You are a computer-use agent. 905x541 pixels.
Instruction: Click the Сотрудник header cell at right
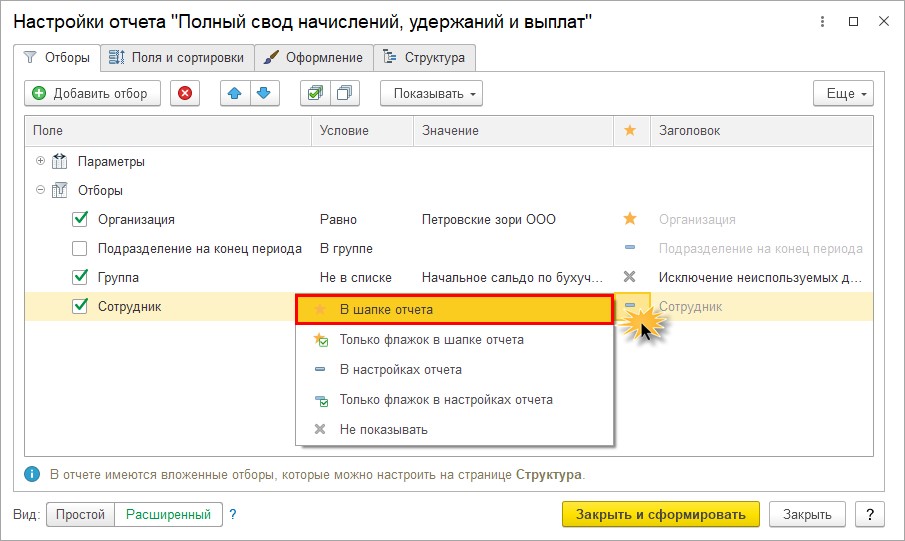pos(690,307)
